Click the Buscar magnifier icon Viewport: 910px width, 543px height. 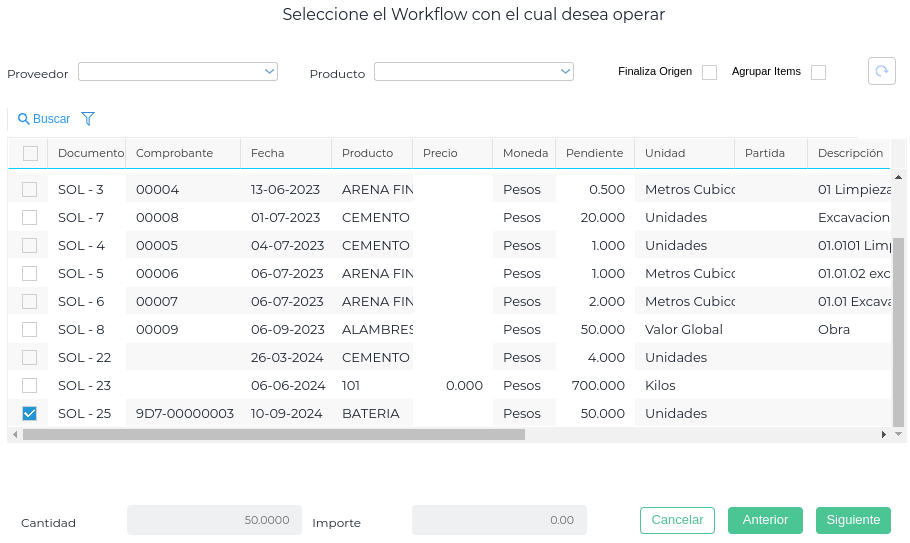pyautogui.click(x=24, y=119)
